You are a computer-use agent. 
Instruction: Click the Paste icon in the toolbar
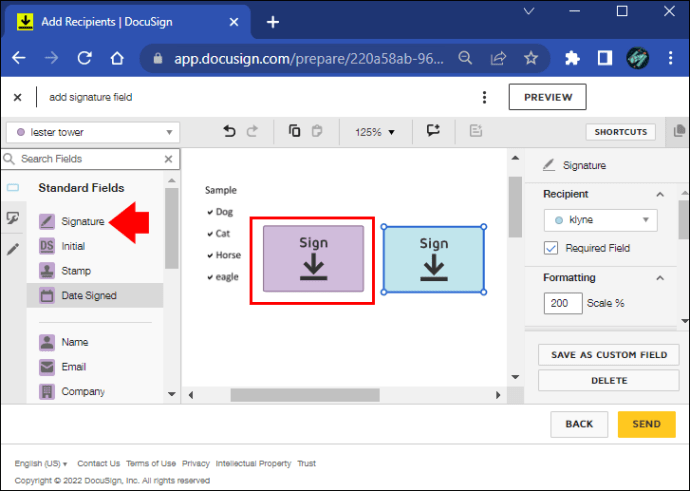pyautogui.click(x=317, y=131)
